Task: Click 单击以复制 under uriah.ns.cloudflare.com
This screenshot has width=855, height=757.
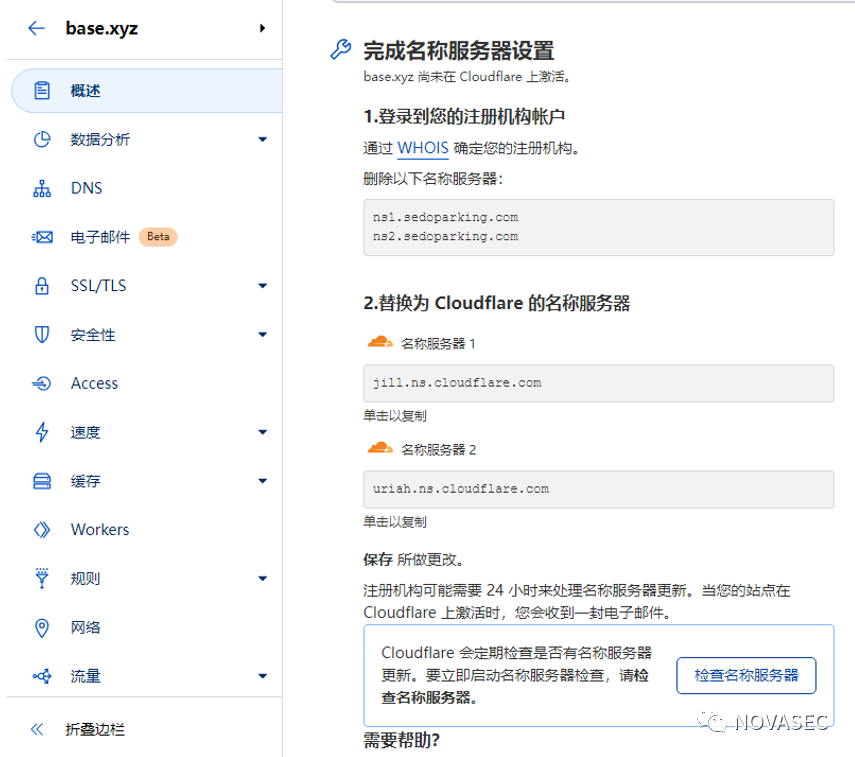Action: [395, 522]
